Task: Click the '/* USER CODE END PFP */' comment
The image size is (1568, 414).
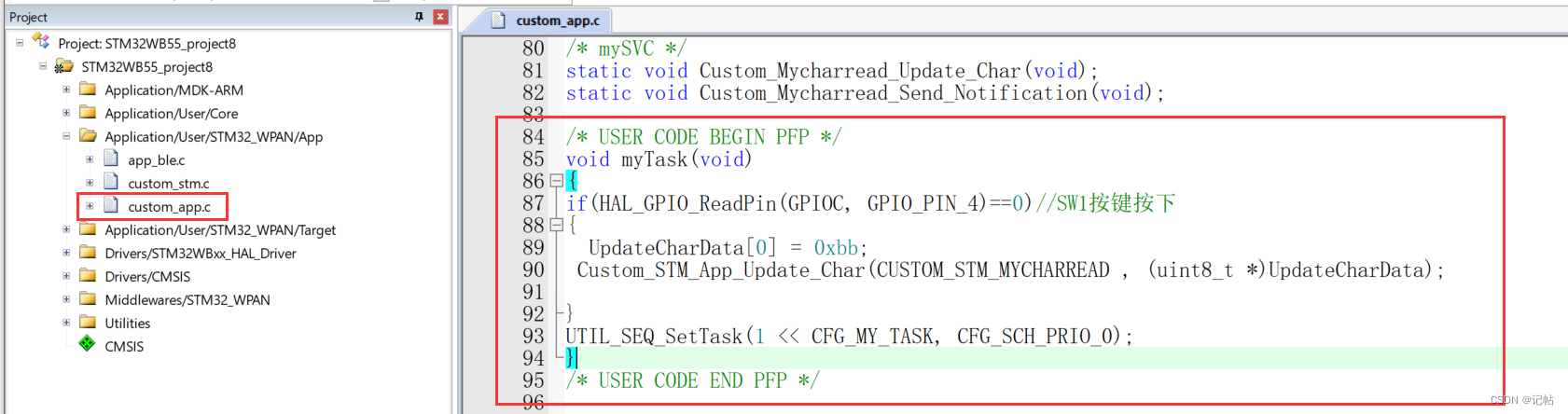Action: coord(692,380)
